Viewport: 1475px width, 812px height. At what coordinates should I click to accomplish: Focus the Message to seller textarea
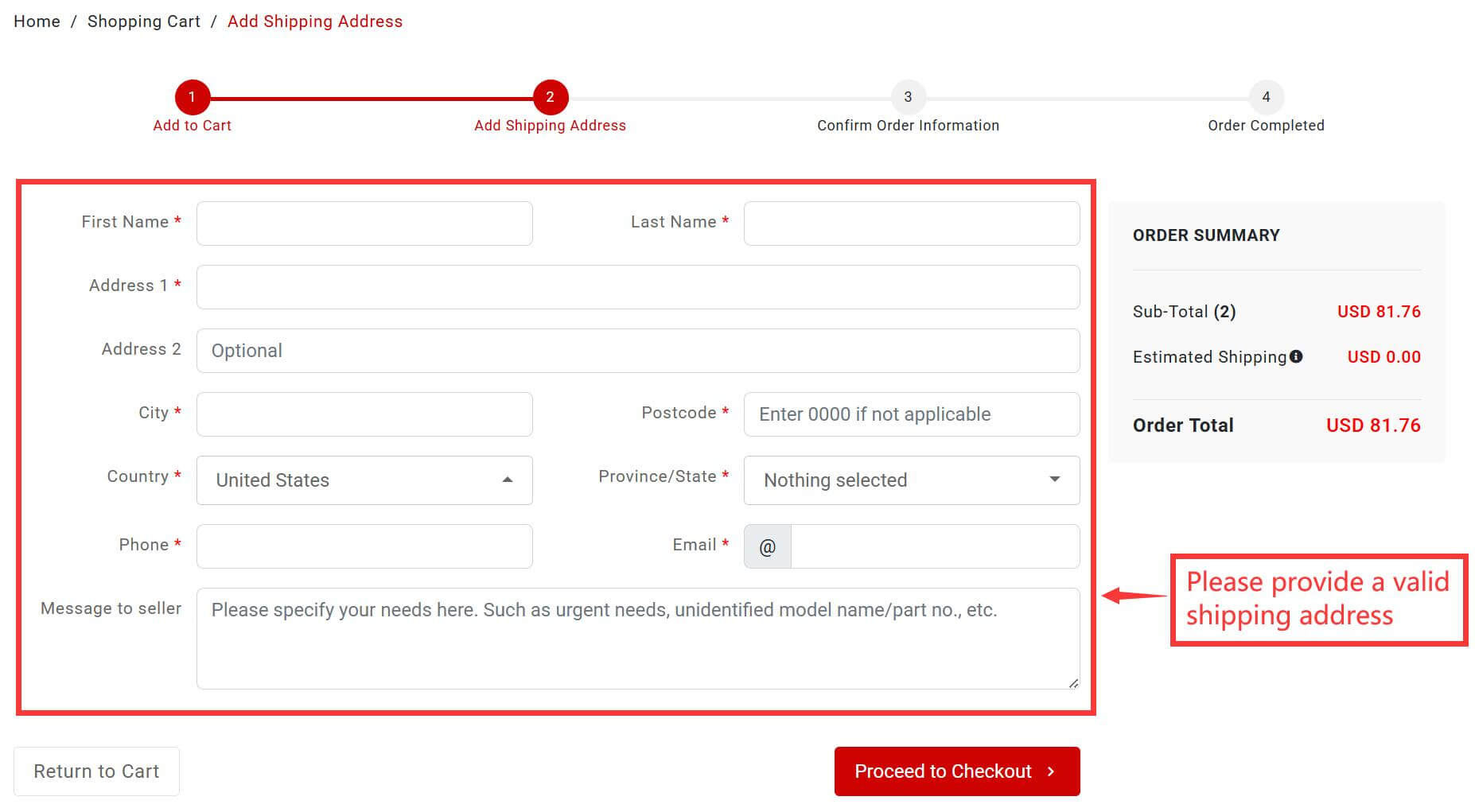coord(638,639)
